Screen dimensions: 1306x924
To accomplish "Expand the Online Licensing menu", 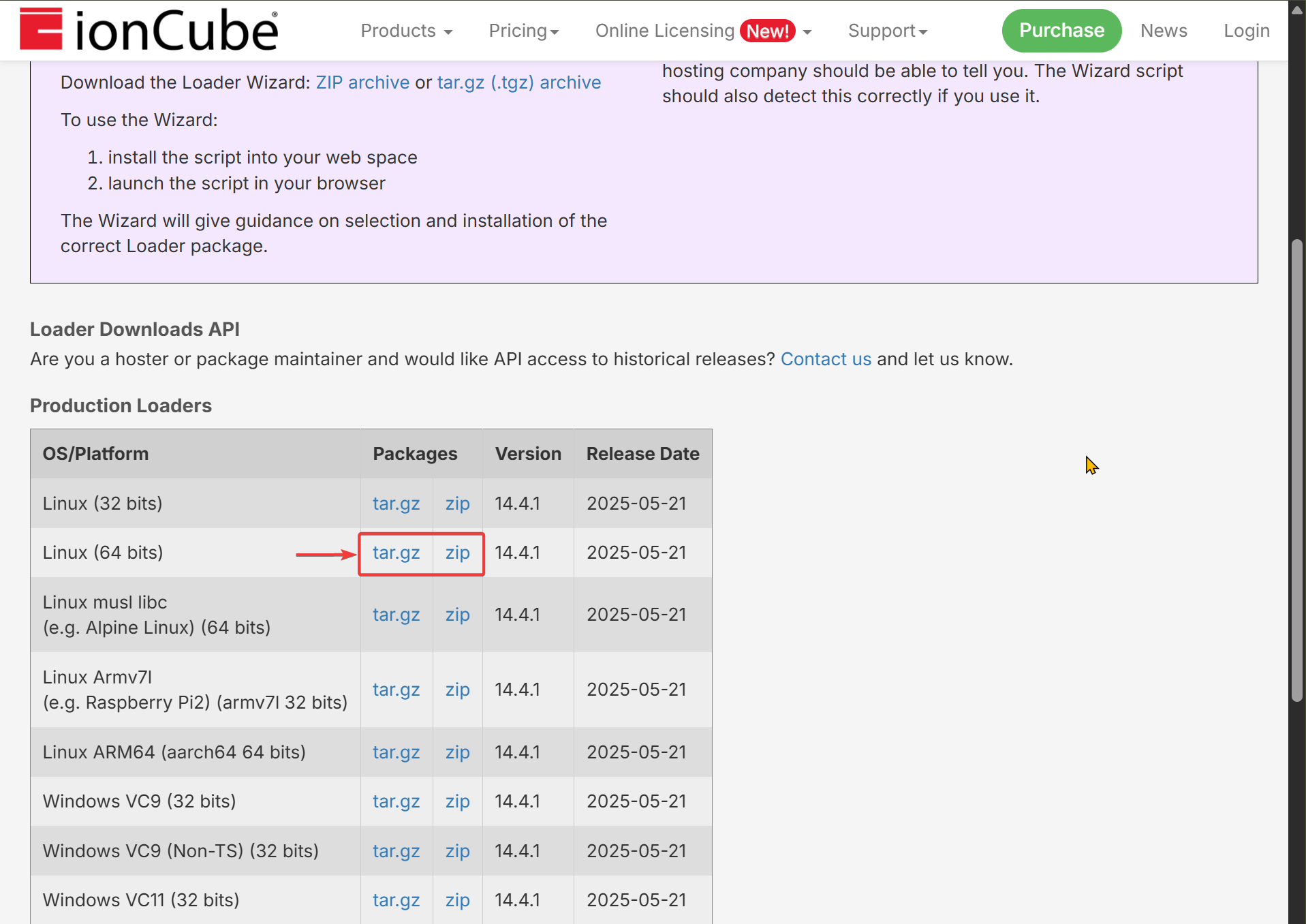I will pos(703,31).
